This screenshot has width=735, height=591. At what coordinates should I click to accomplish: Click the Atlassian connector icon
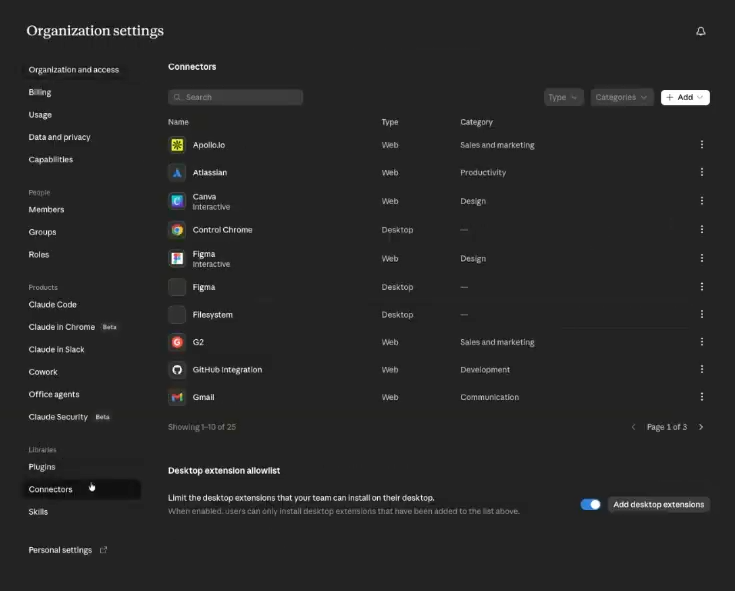click(x=177, y=172)
